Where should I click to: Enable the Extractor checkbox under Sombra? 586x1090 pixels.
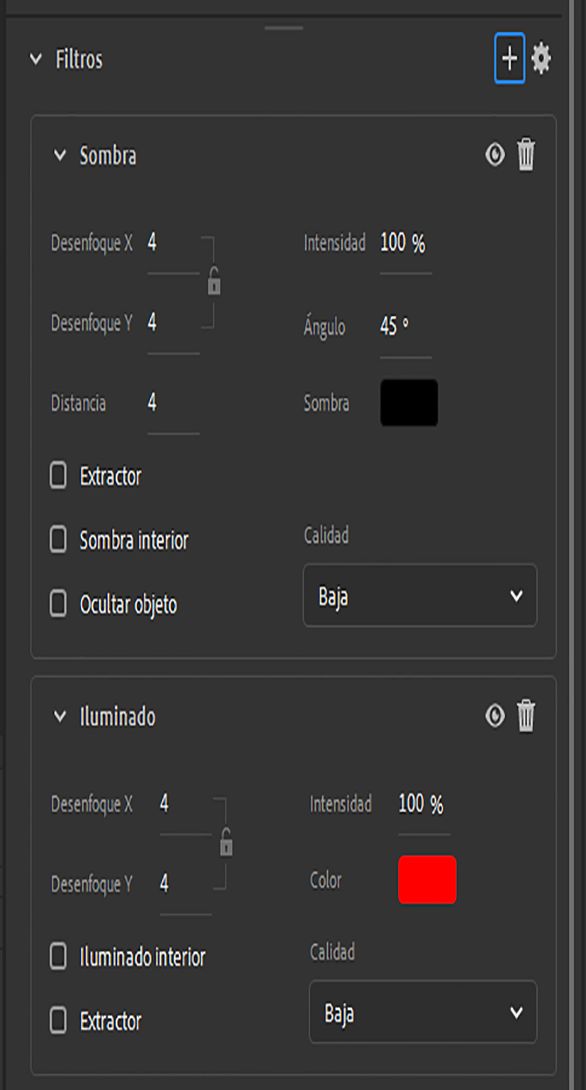(x=57, y=477)
